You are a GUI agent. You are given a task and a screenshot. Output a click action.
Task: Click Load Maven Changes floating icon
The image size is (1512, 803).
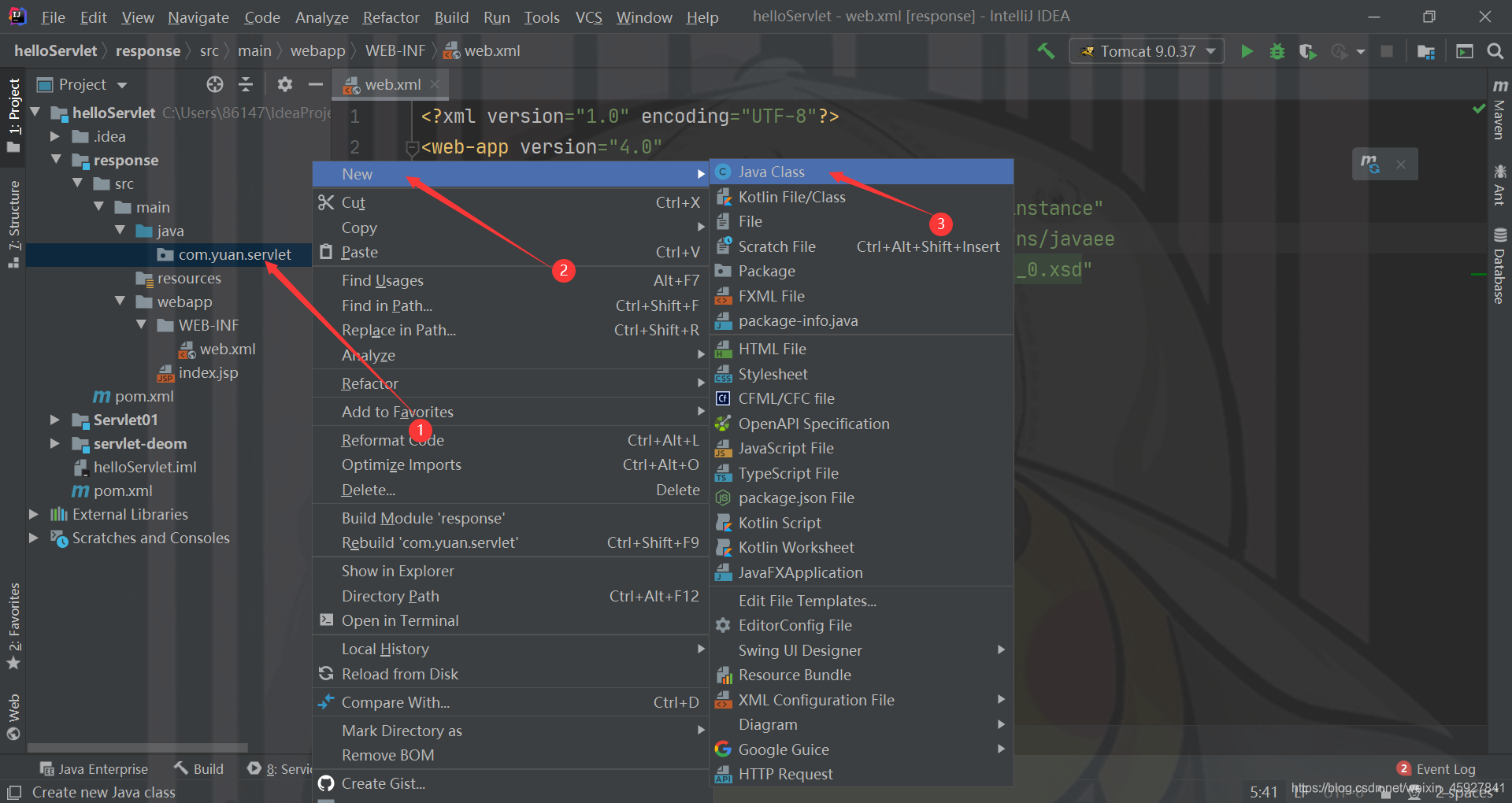point(1370,164)
